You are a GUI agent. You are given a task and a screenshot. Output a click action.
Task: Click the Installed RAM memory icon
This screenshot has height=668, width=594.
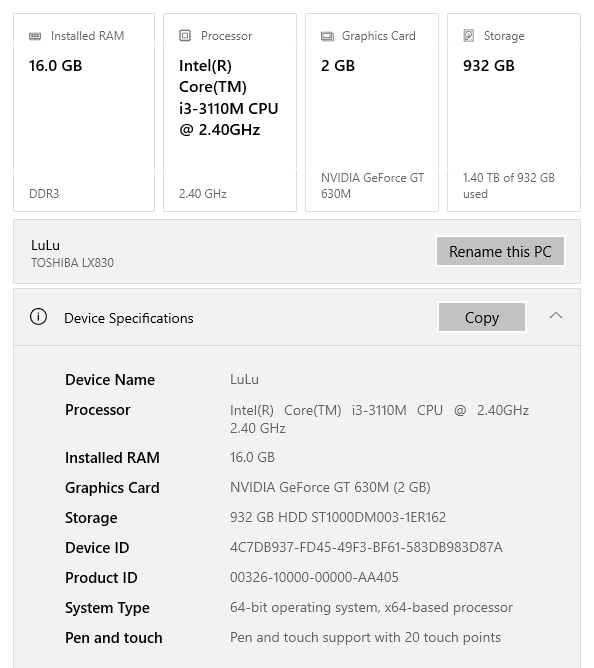(35, 36)
